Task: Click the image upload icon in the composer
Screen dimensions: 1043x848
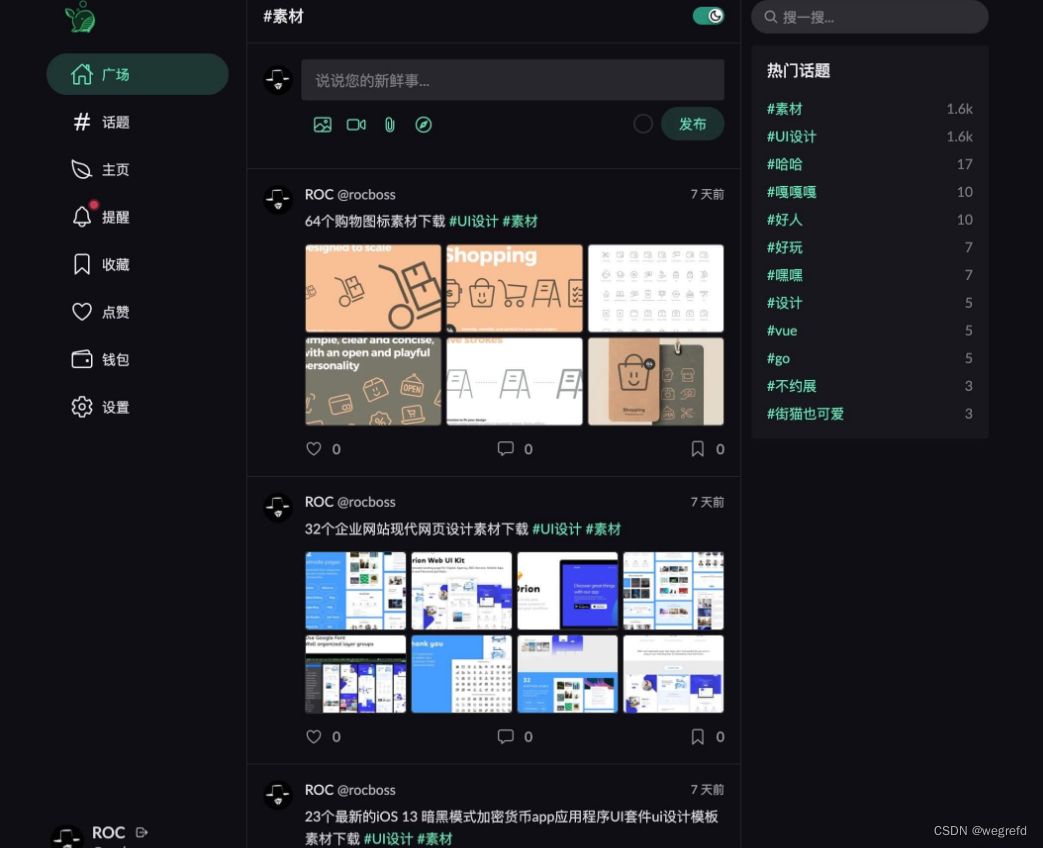Action: tap(322, 124)
